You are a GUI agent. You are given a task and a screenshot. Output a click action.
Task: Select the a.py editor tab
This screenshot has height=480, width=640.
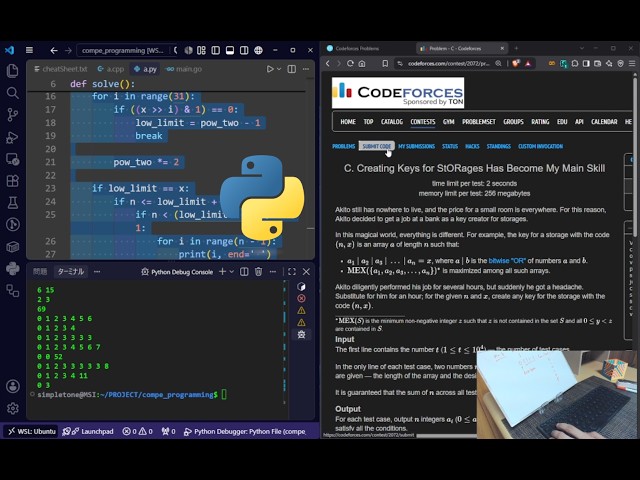click(145, 69)
